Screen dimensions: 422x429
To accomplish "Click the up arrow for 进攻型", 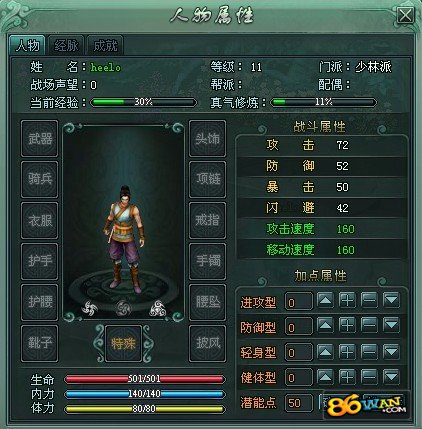I will (325, 300).
